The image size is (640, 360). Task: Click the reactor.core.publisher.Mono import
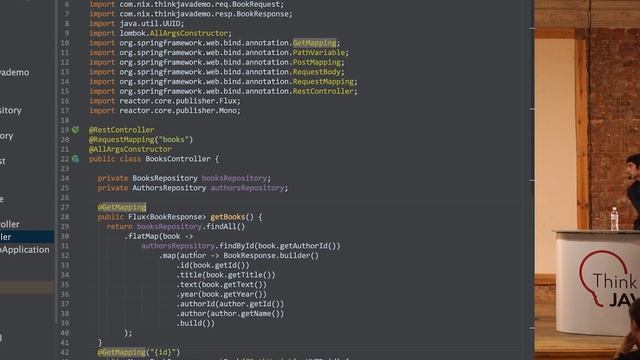pos(178,111)
